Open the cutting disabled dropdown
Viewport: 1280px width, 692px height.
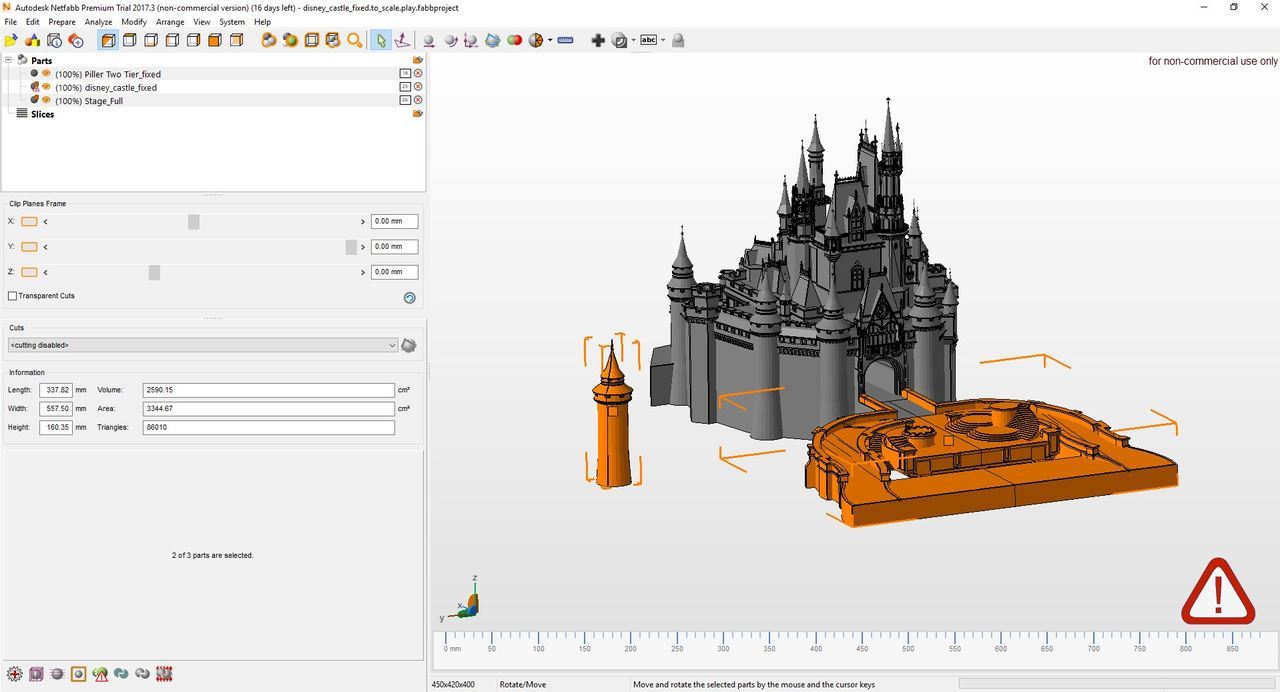coord(202,345)
